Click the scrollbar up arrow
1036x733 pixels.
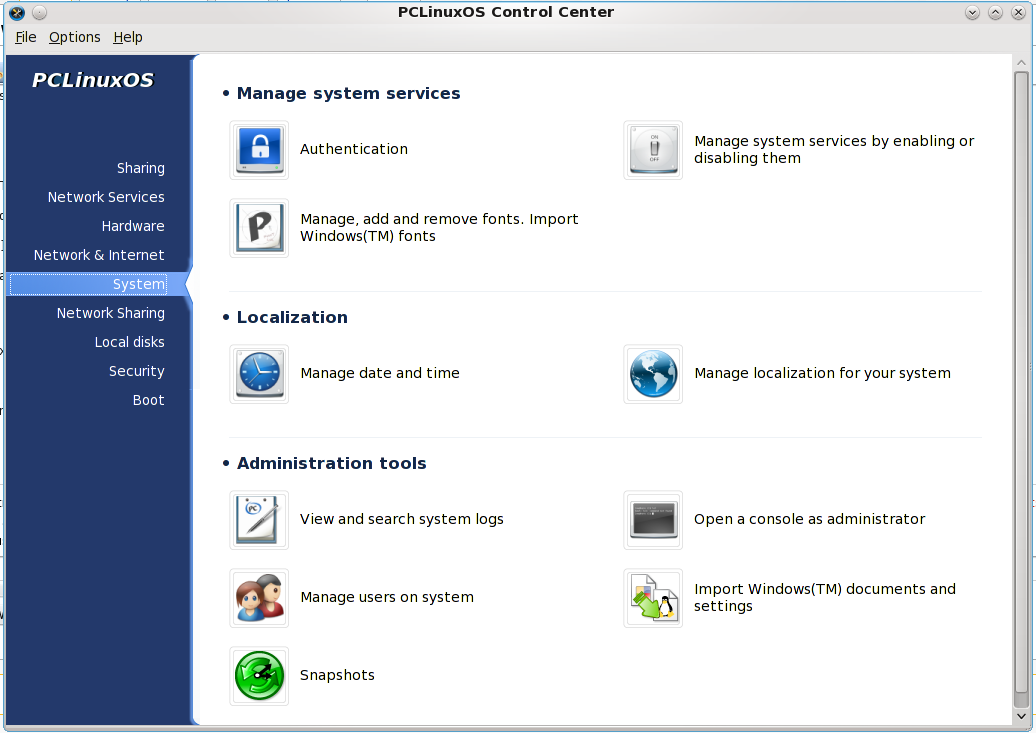point(1021,63)
